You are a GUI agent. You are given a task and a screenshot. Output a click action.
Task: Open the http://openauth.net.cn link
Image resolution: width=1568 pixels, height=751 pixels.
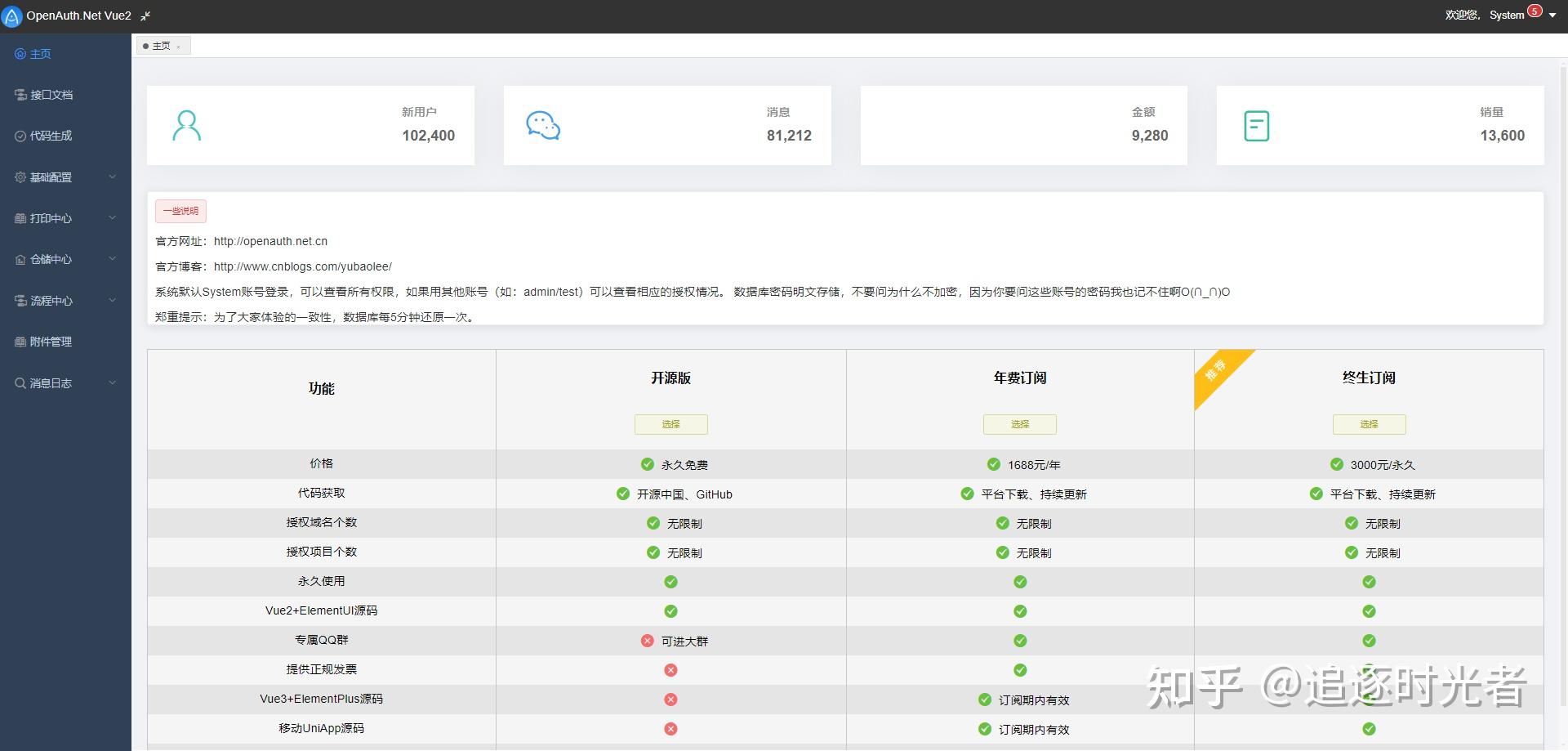pos(269,240)
